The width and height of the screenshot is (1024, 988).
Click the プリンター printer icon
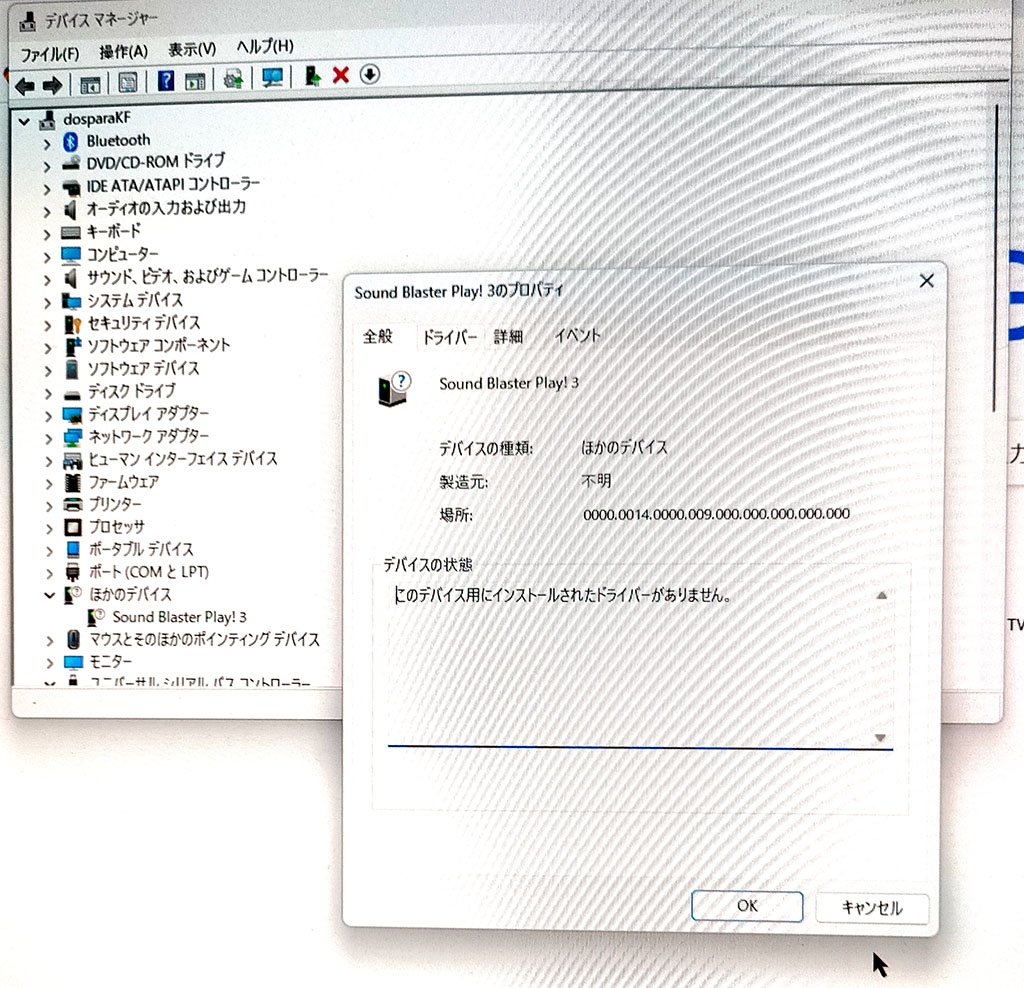click(x=72, y=505)
